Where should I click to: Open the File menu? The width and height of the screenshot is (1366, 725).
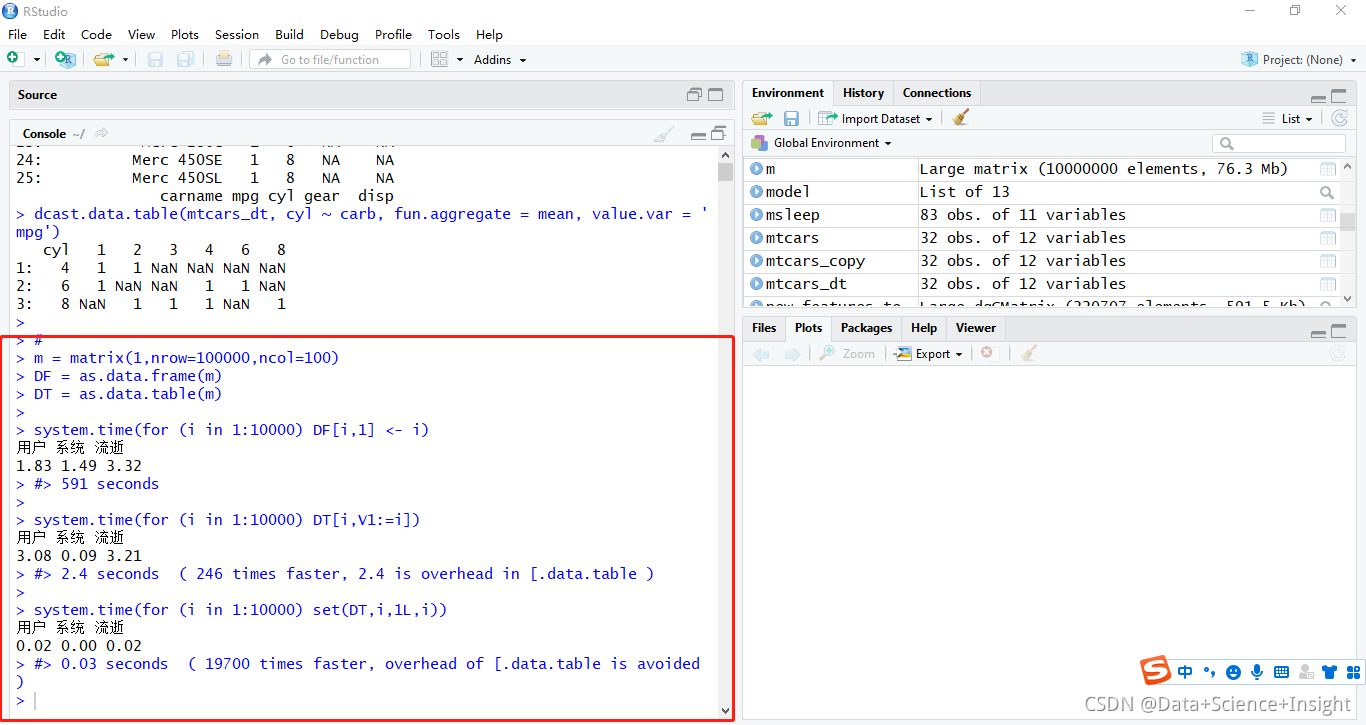pos(17,34)
